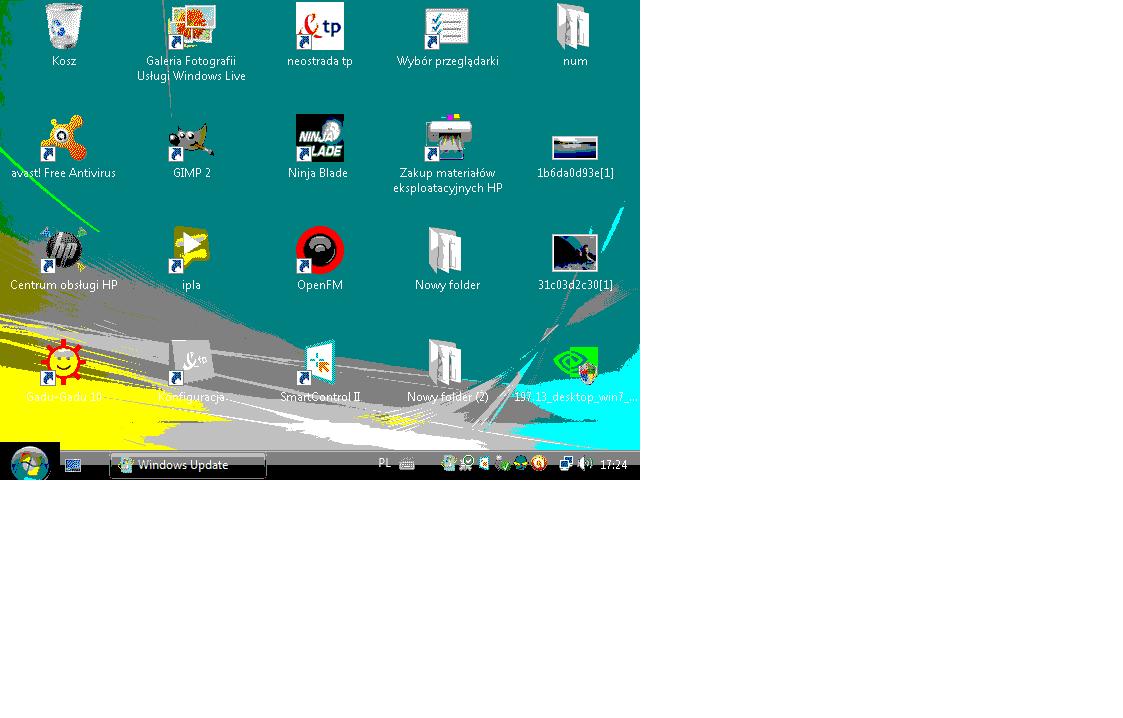Open SmartControl II shortcut

pyautogui.click(x=319, y=364)
